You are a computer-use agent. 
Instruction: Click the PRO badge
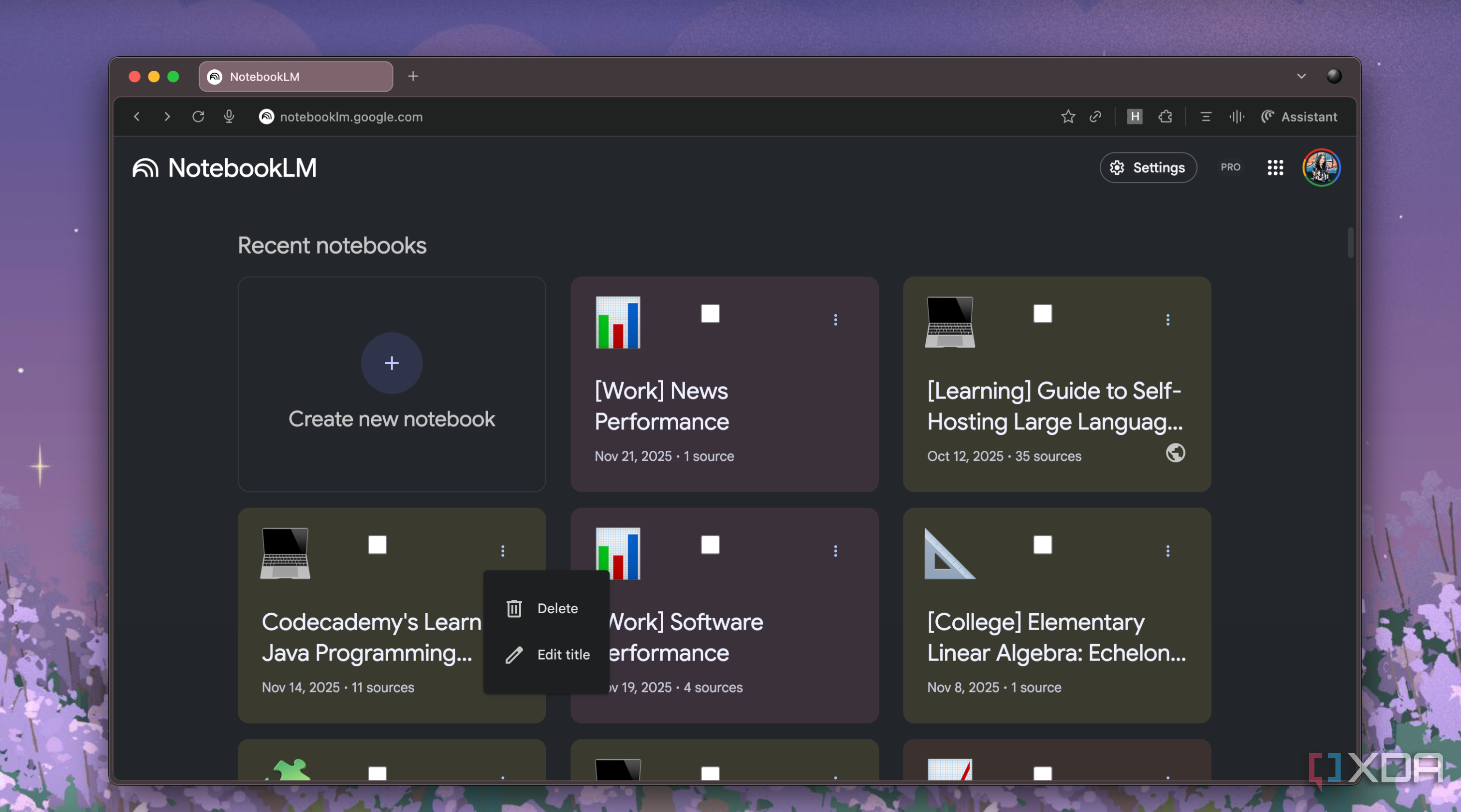1230,167
